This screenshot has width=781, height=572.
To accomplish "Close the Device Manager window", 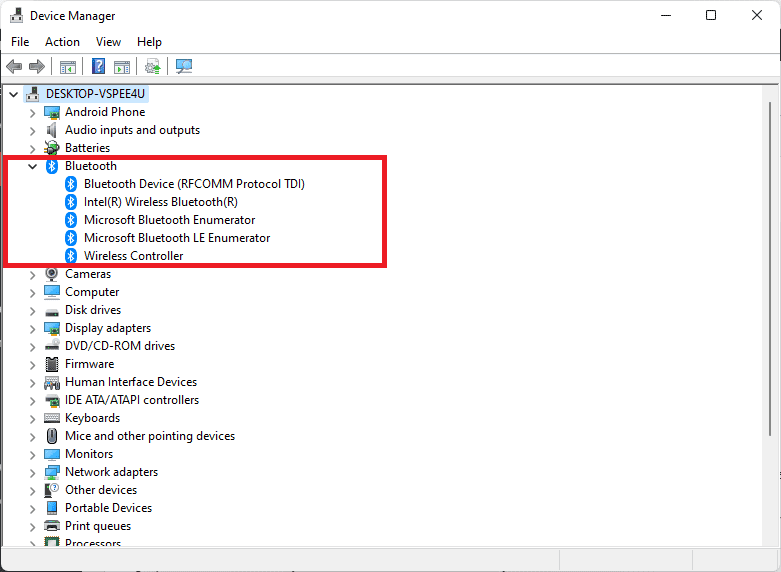I will tap(757, 15).
